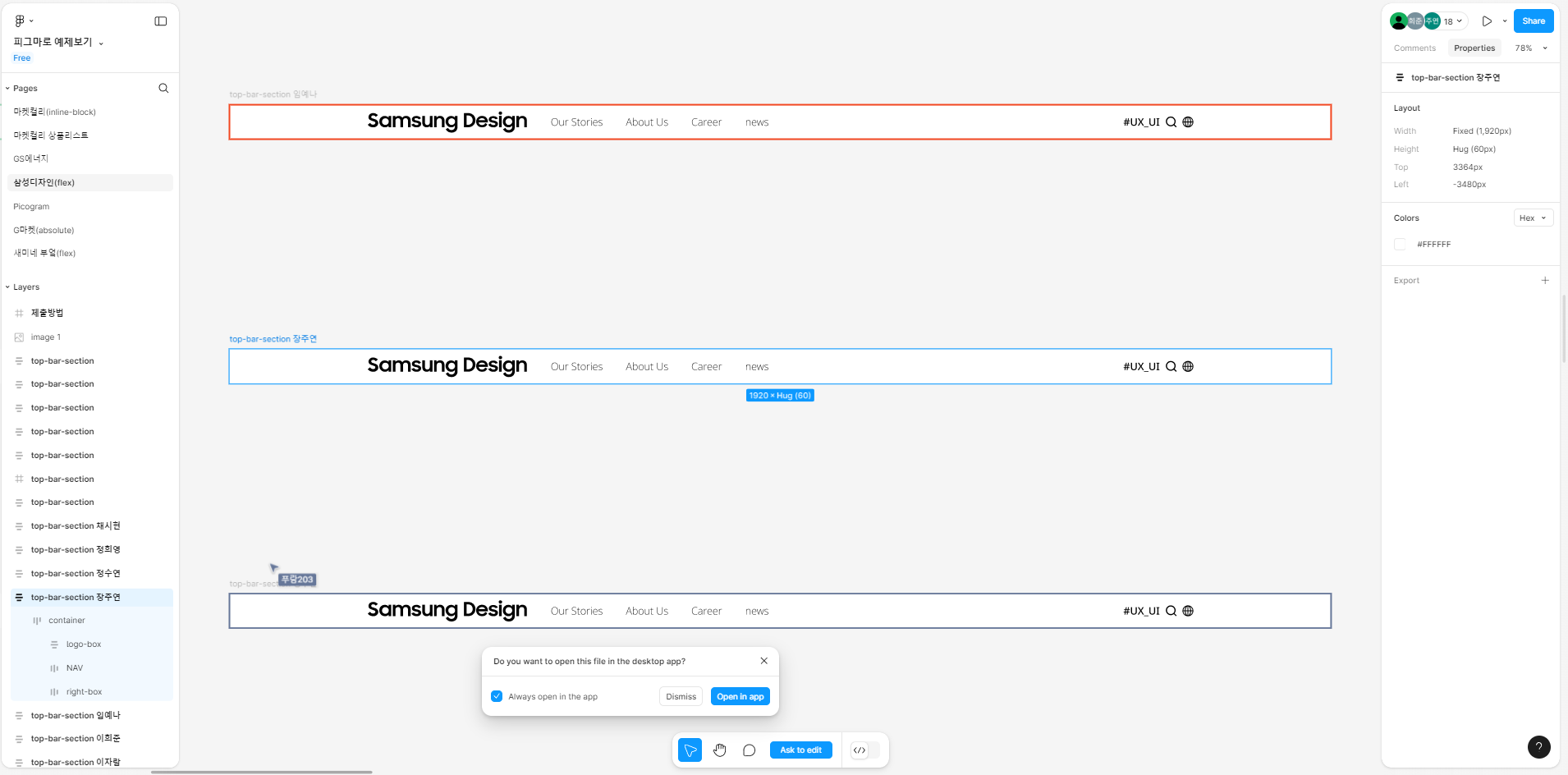
Task: Open the GS에너지 page
Action: click(x=31, y=158)
